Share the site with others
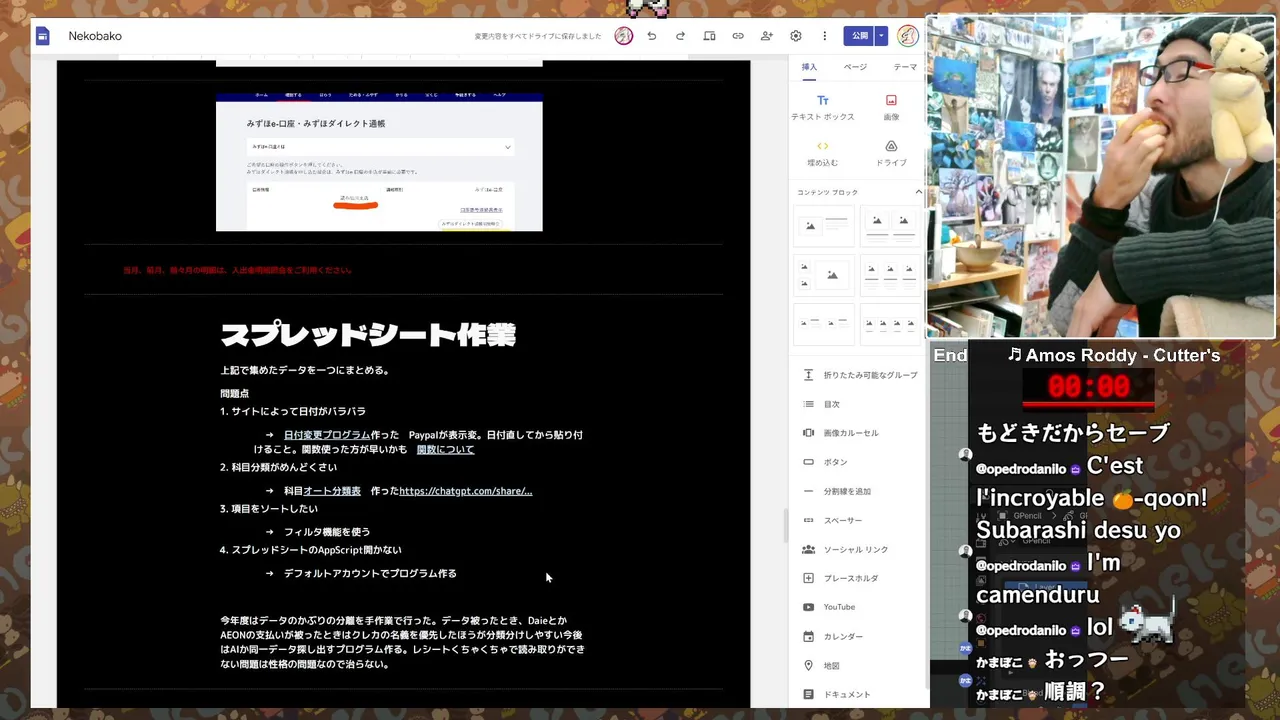Viewport: 1280px width, 720px height. click(x=767, y=36)
